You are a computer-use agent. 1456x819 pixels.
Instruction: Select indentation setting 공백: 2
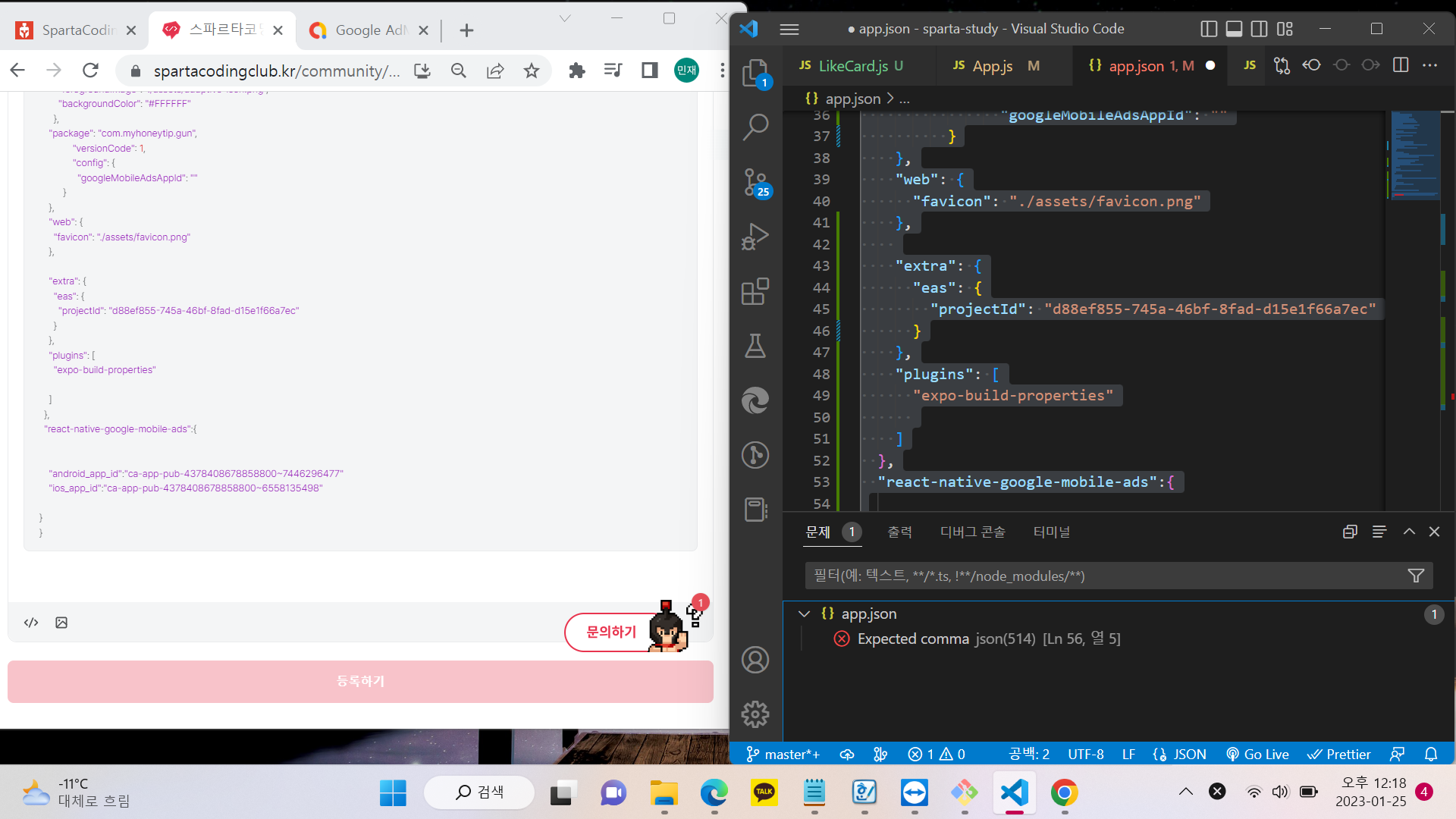click(1029, 754)
